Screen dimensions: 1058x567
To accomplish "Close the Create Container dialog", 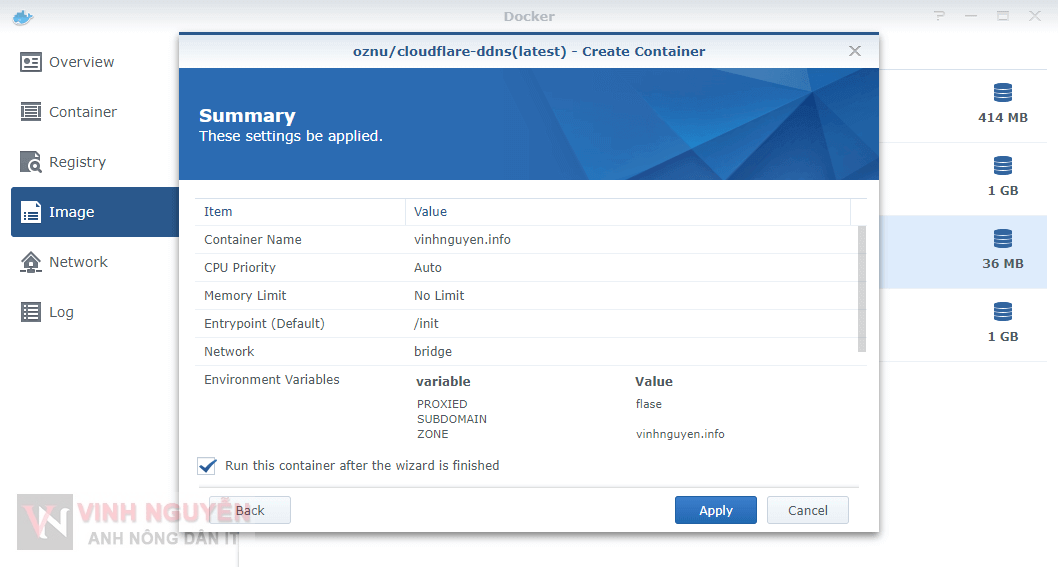I will pos(855,51).
